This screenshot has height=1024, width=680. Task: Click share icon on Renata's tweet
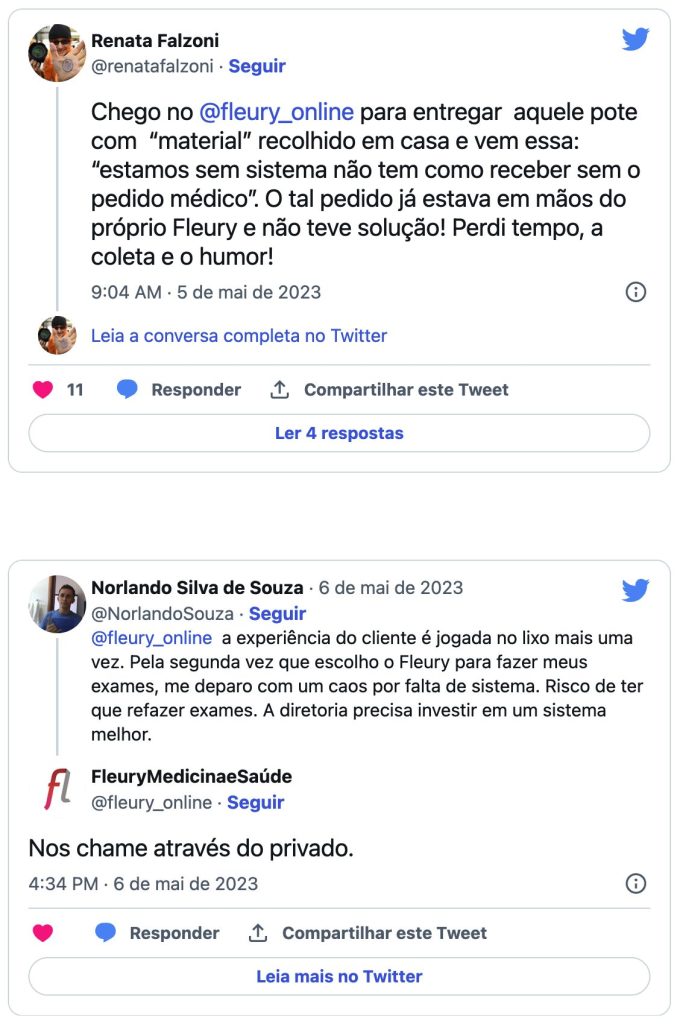[280, 390]
